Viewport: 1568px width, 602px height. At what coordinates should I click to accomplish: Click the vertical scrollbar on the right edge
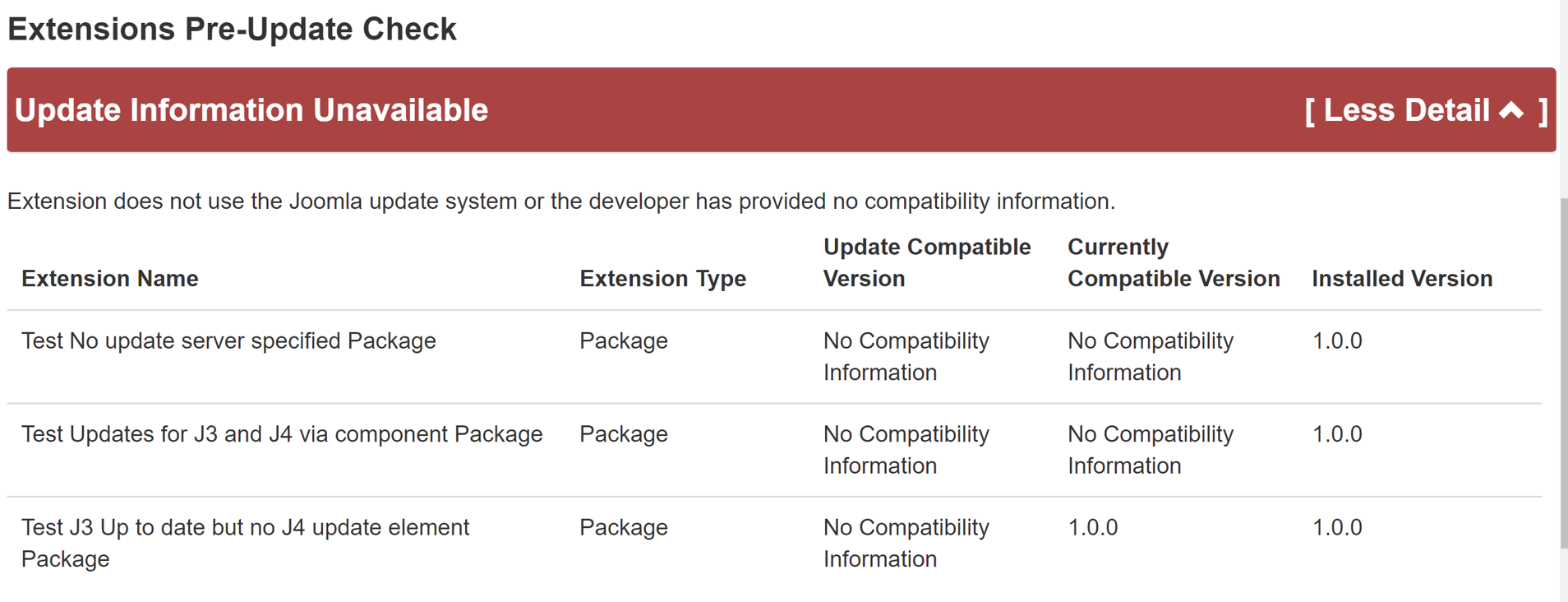(x=1563, y=370)
